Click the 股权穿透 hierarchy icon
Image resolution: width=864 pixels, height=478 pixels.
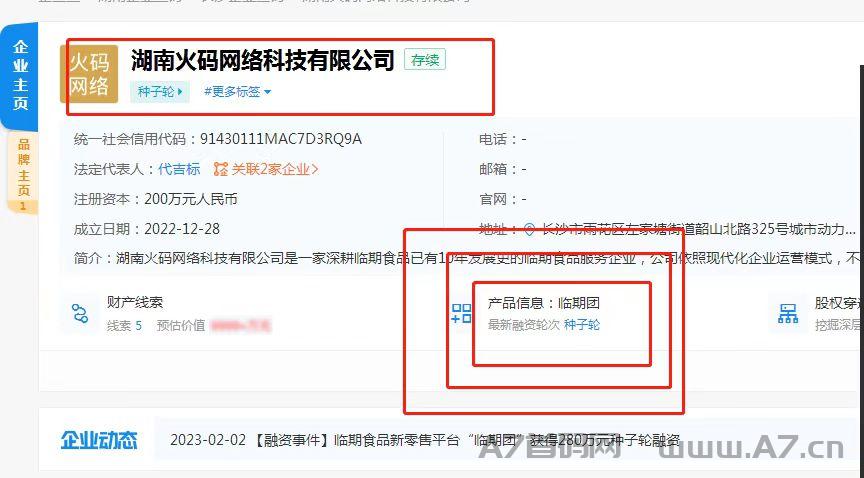[x=788, y=313]
